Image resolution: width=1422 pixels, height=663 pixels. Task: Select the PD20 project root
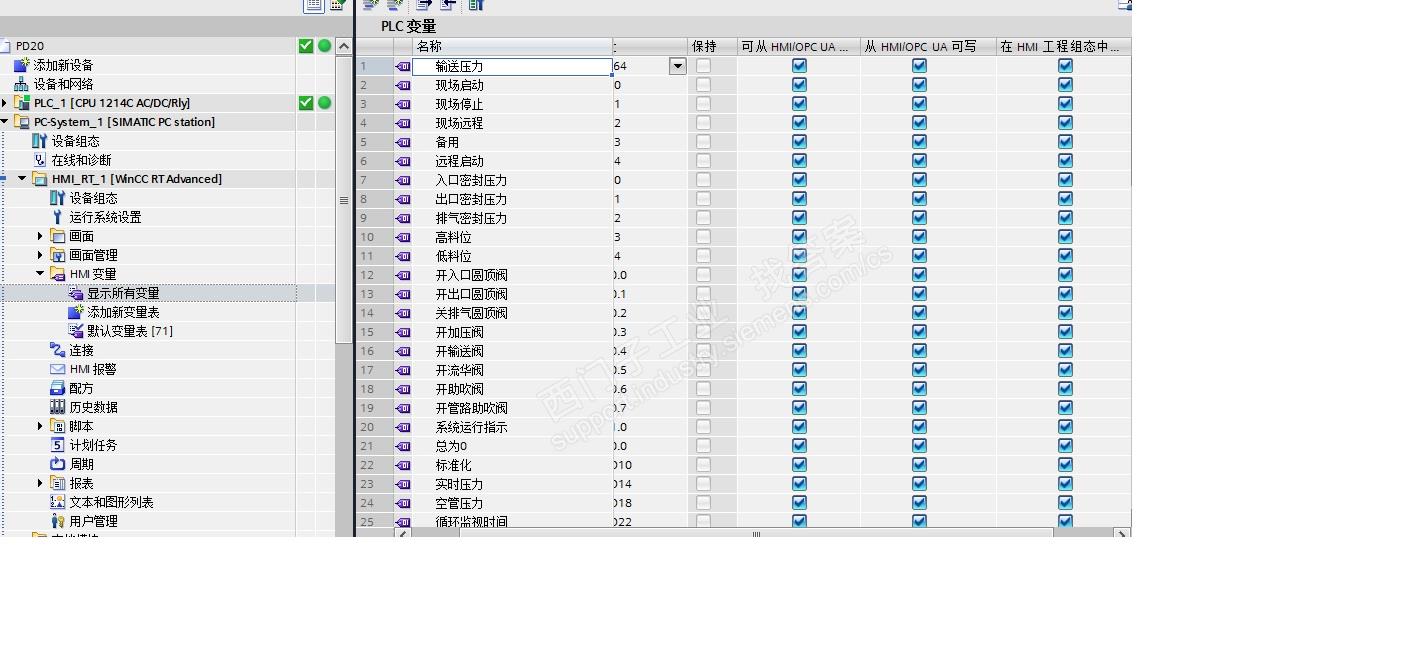(30, 46)
